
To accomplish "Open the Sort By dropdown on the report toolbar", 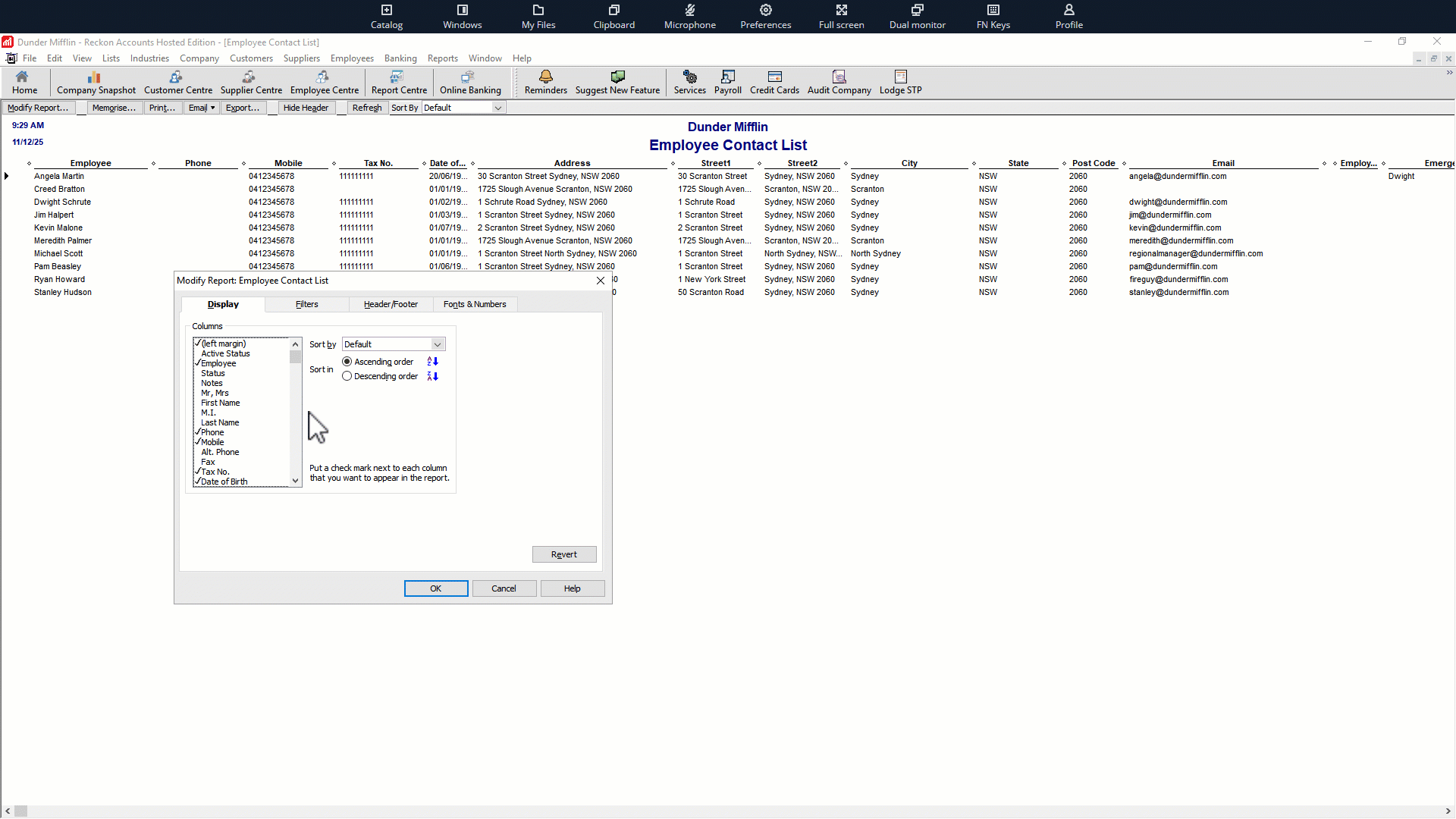I will pos(497,107).
